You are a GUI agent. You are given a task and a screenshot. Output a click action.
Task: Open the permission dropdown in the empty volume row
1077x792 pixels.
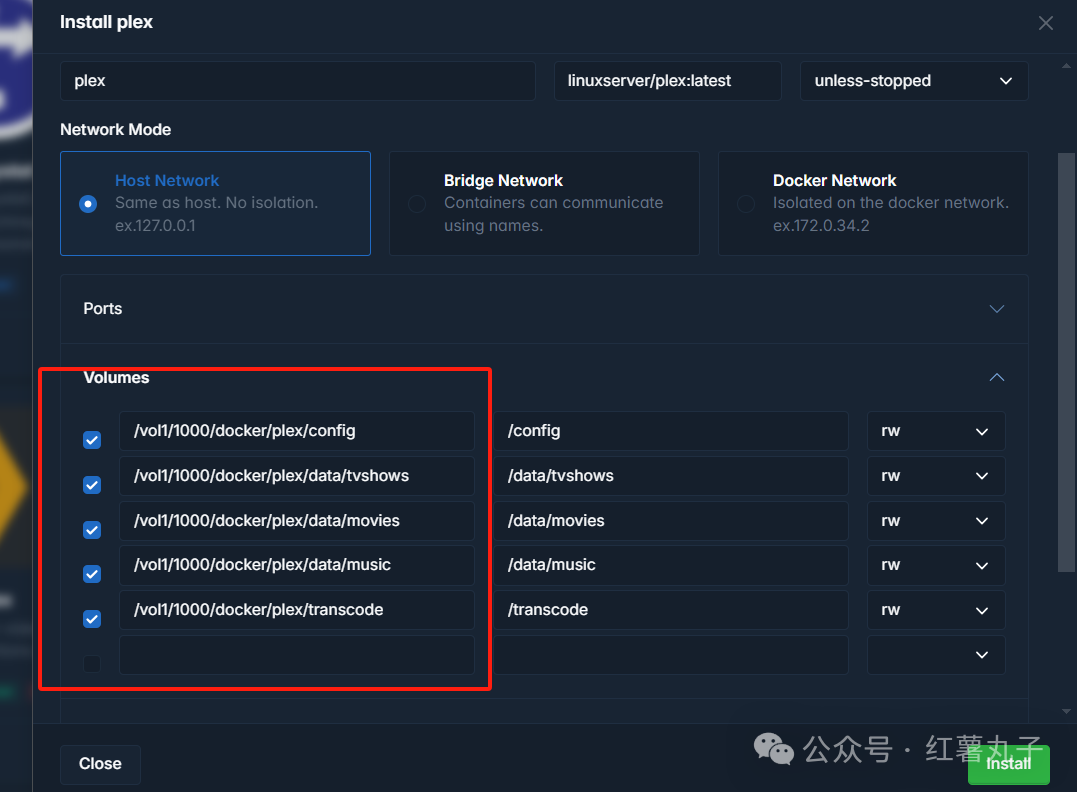click(x=936, y=655)
